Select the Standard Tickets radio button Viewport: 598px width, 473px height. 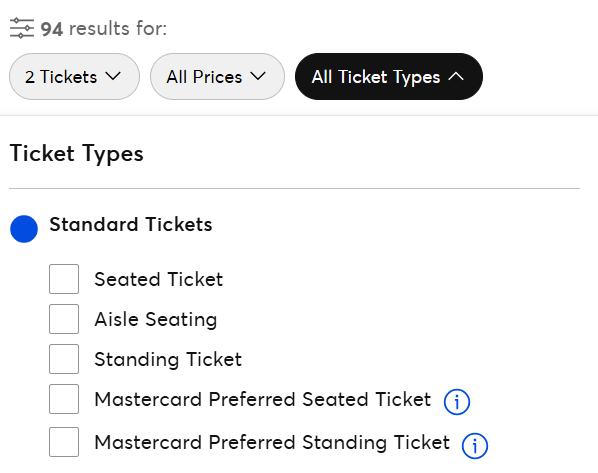click(24, 229)
